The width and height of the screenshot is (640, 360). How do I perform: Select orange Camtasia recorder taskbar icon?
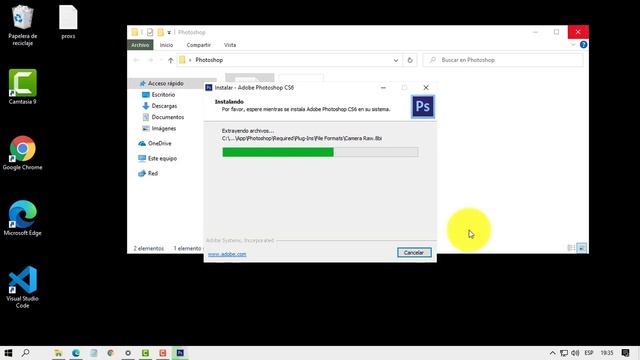click(x=162, y=353)
